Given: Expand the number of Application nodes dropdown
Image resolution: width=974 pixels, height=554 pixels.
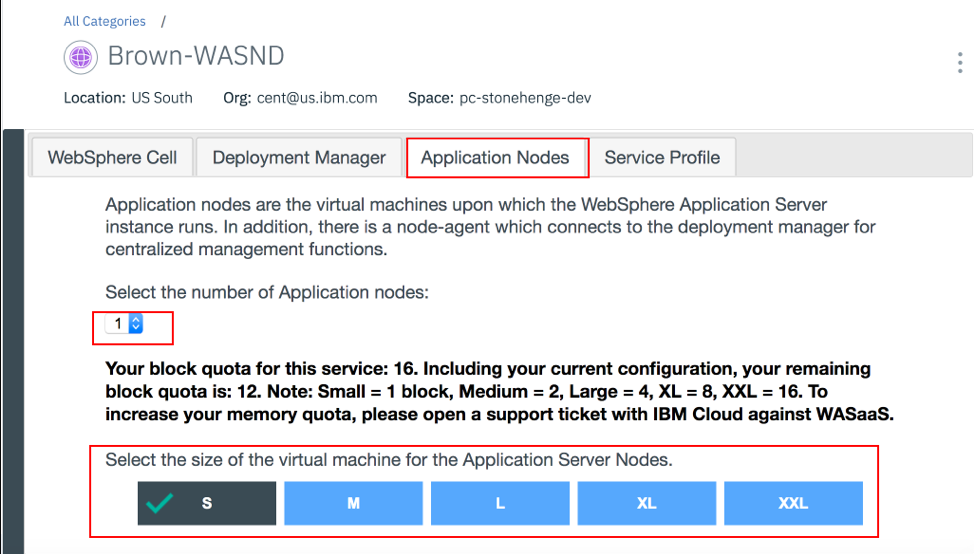Looking at the screenshot, I should (127, 324).
